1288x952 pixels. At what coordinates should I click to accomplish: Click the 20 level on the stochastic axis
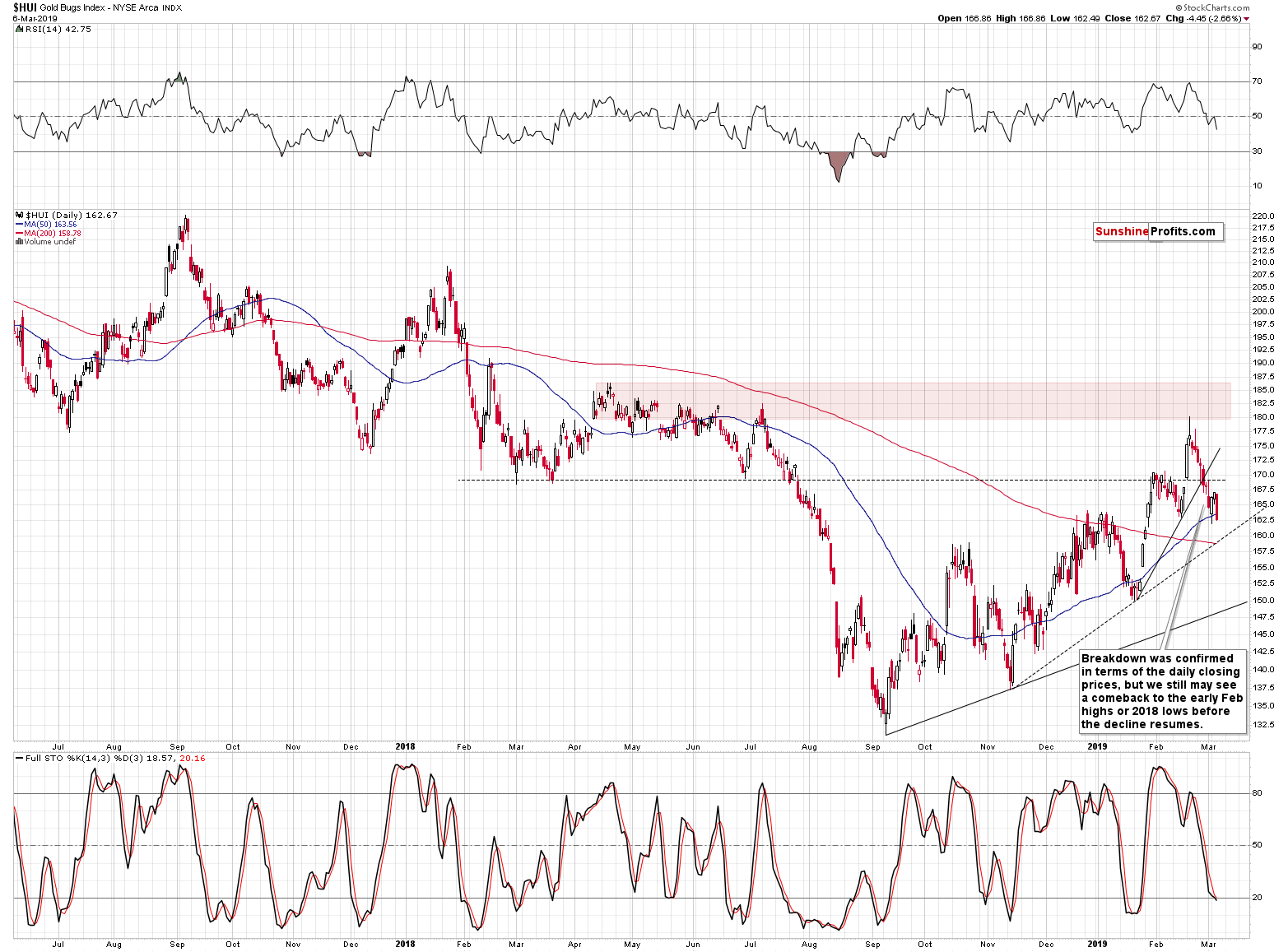(1257, 898)
